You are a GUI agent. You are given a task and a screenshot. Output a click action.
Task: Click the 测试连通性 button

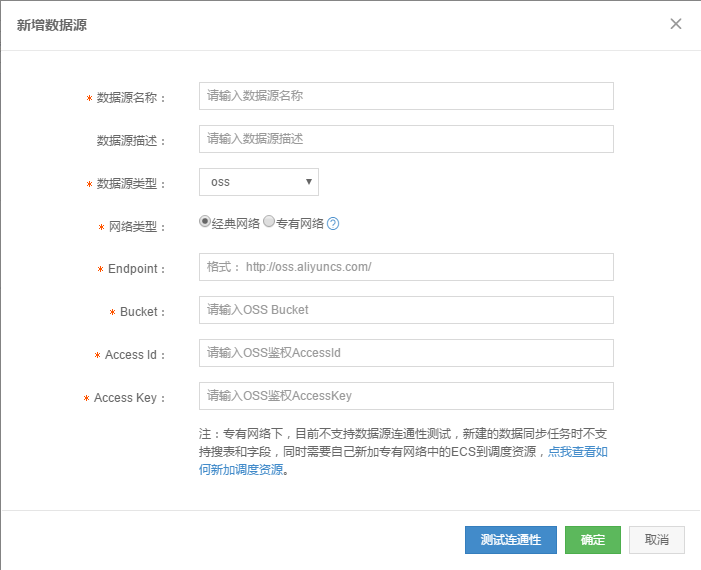(x=511, y=540)
